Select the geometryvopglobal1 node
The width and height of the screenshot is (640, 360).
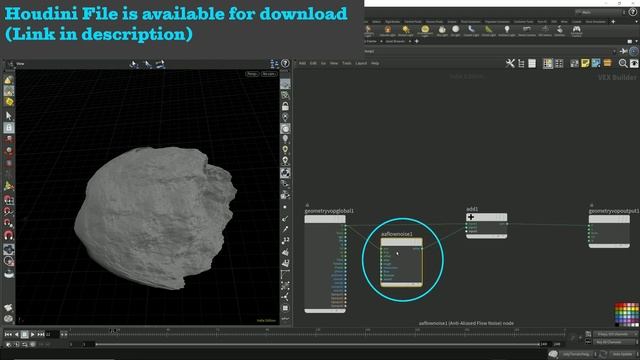click(325, 264)
